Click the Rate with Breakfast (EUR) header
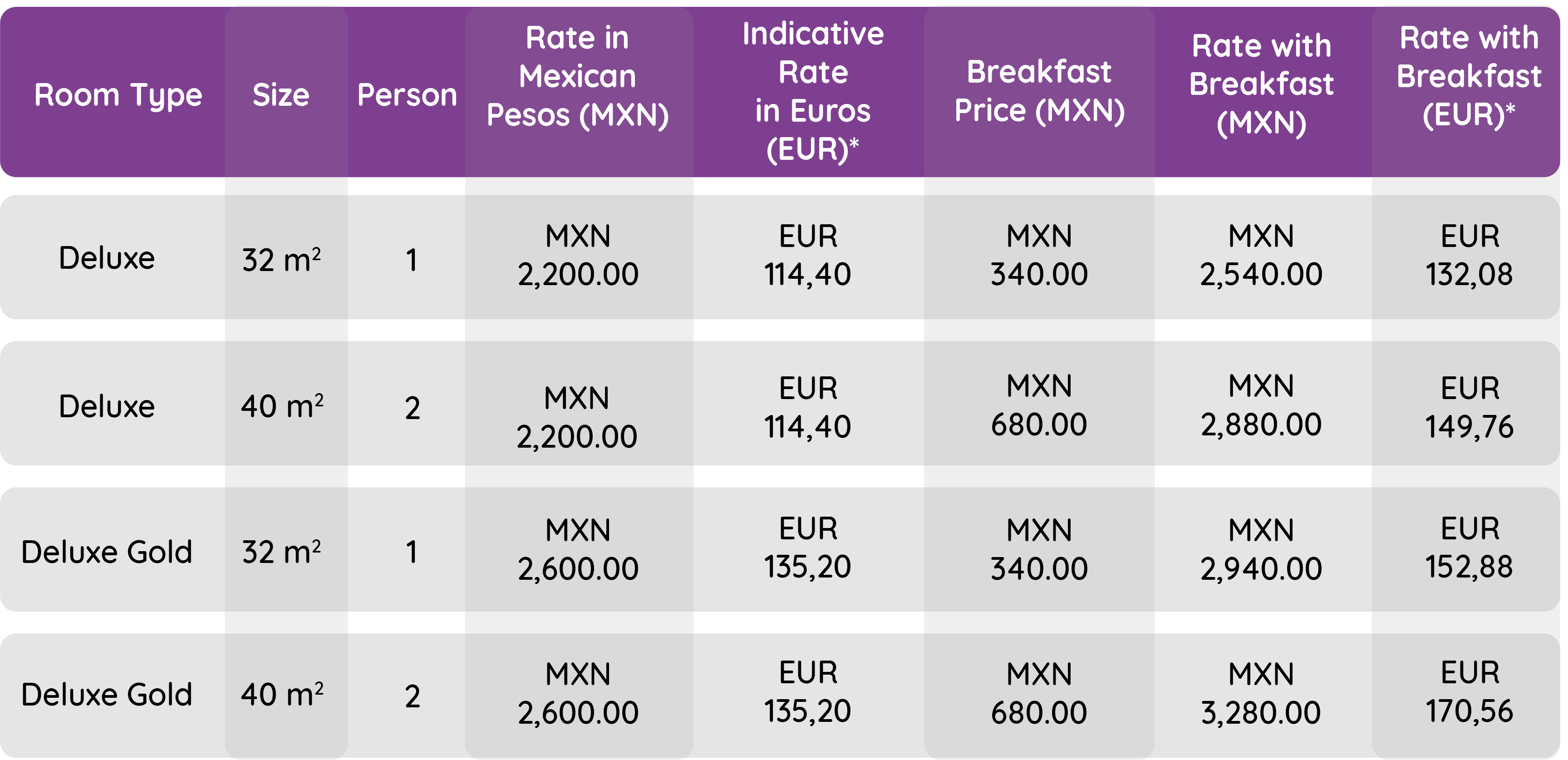This screenshot has width=1568, height=760. [x=1469, y=76]
